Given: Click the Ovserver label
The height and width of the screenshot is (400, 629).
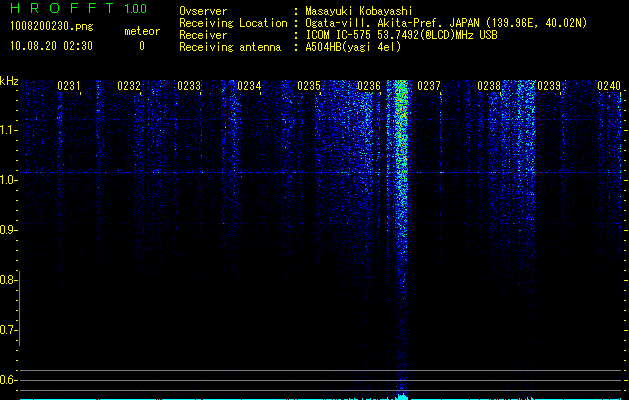Looking at the screenshot, I should [x=203, y=11].
